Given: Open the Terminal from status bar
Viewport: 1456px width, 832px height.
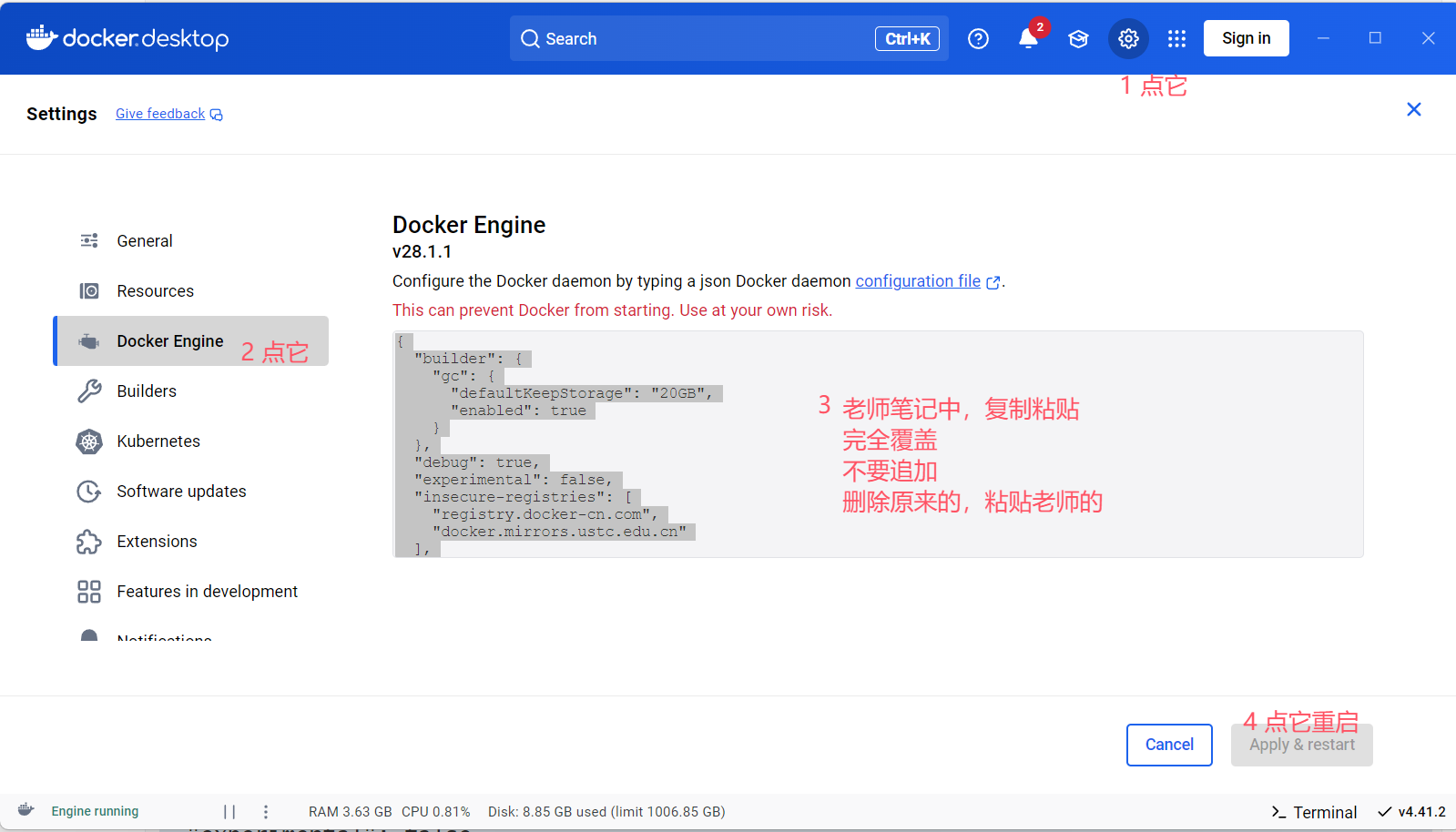Looking at the screenshot, I should pyautogui.click(x=1314, y=812).
